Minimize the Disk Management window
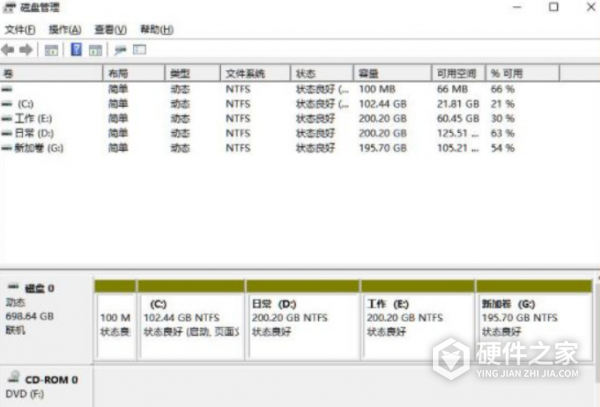 (517, 7)
